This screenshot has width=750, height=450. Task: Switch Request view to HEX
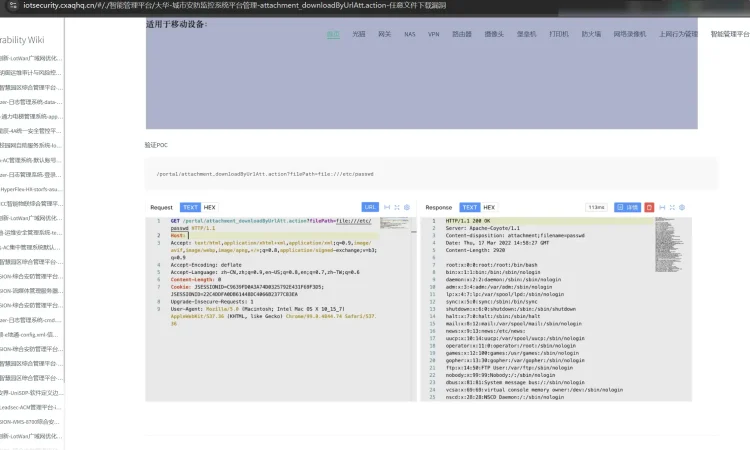(210, 207)
